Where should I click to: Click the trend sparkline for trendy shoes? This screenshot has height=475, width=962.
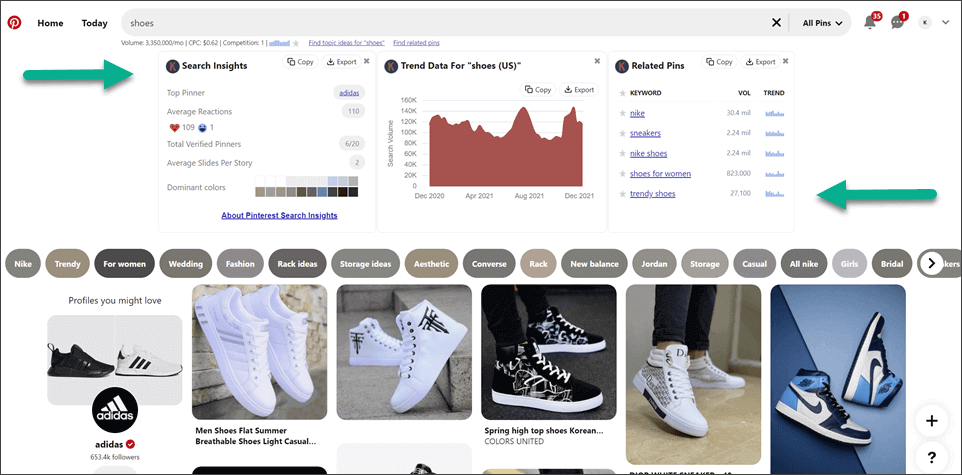coord(775,193)
